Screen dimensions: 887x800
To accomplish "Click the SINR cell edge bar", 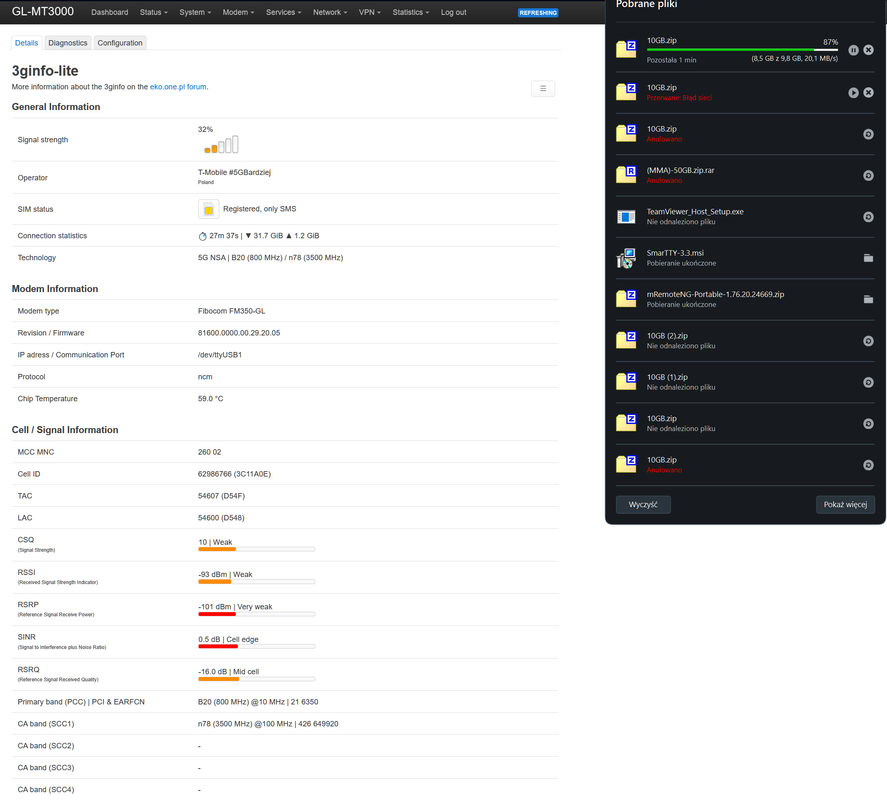I will click(256, 647).
